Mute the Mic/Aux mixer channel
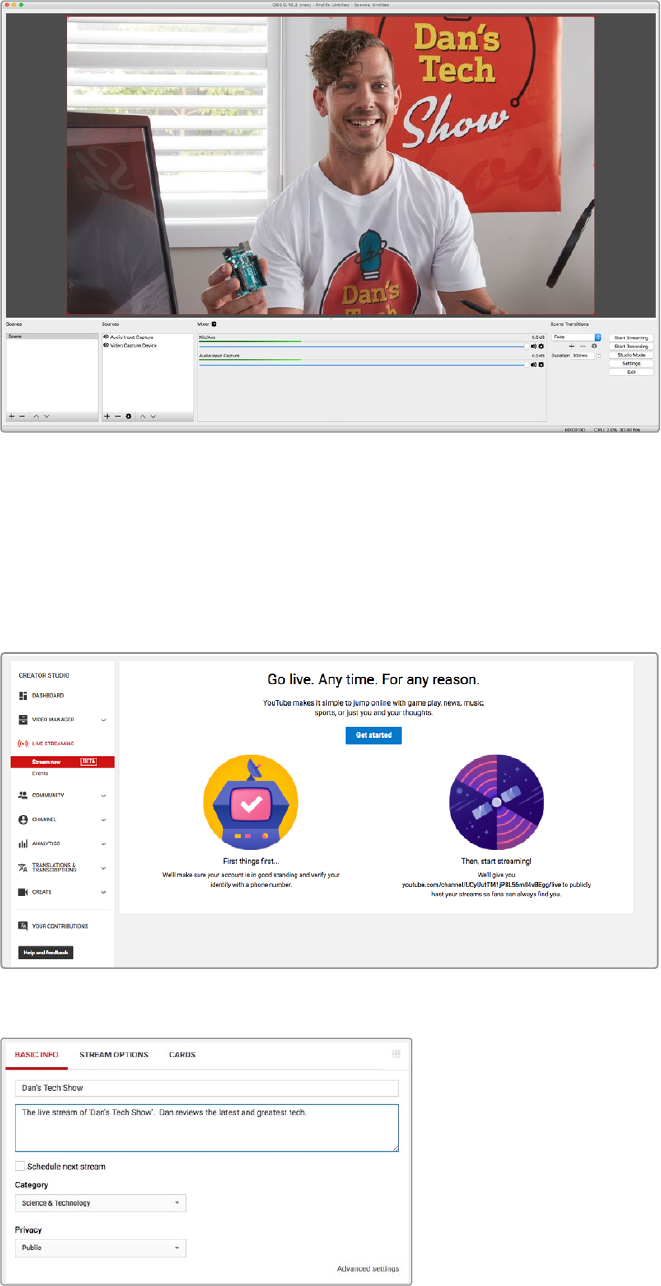This screenshot has width=661, height=1286. tap(534, 346)
